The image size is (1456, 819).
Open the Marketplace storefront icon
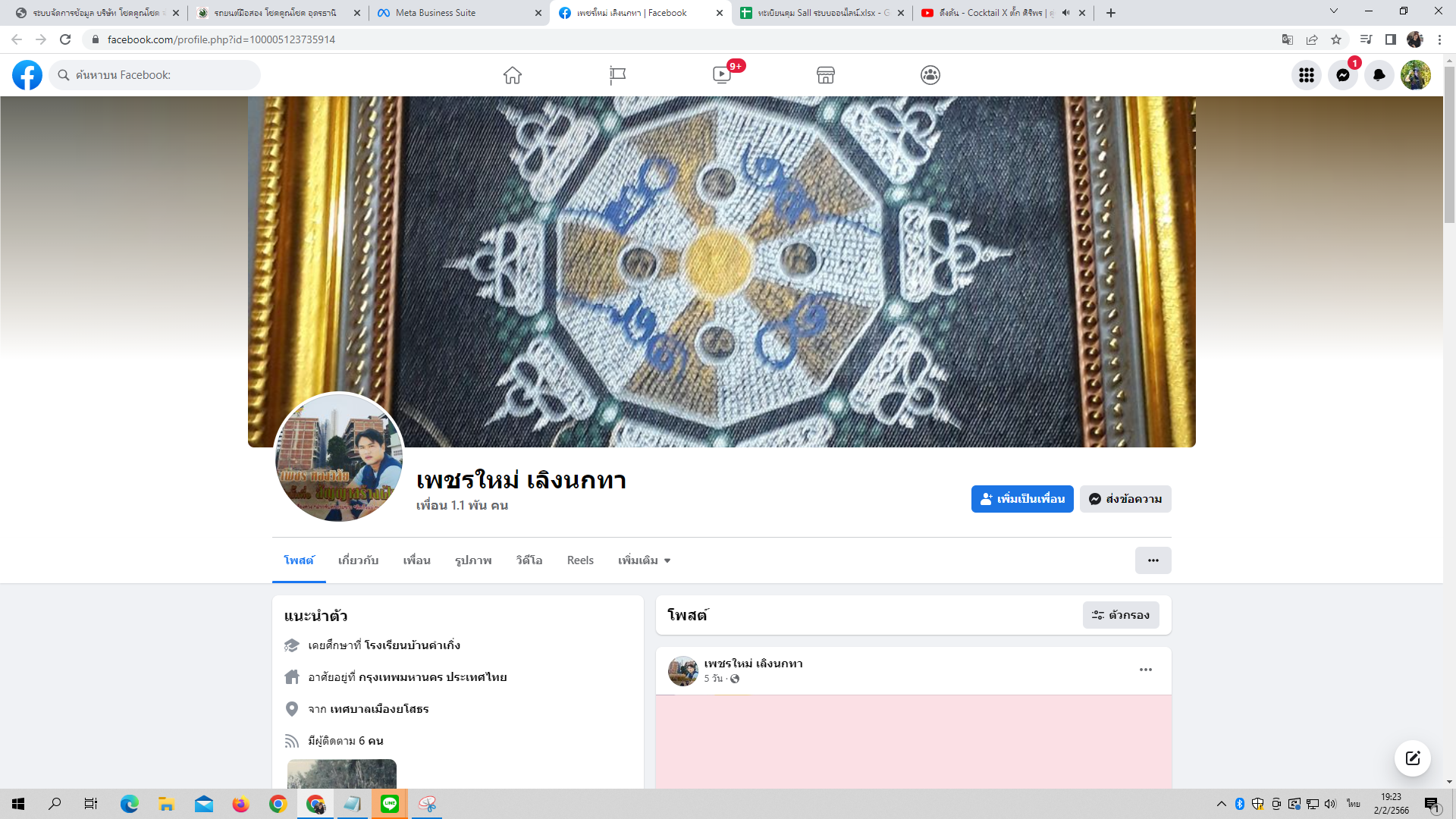click(x=826, y=75)
